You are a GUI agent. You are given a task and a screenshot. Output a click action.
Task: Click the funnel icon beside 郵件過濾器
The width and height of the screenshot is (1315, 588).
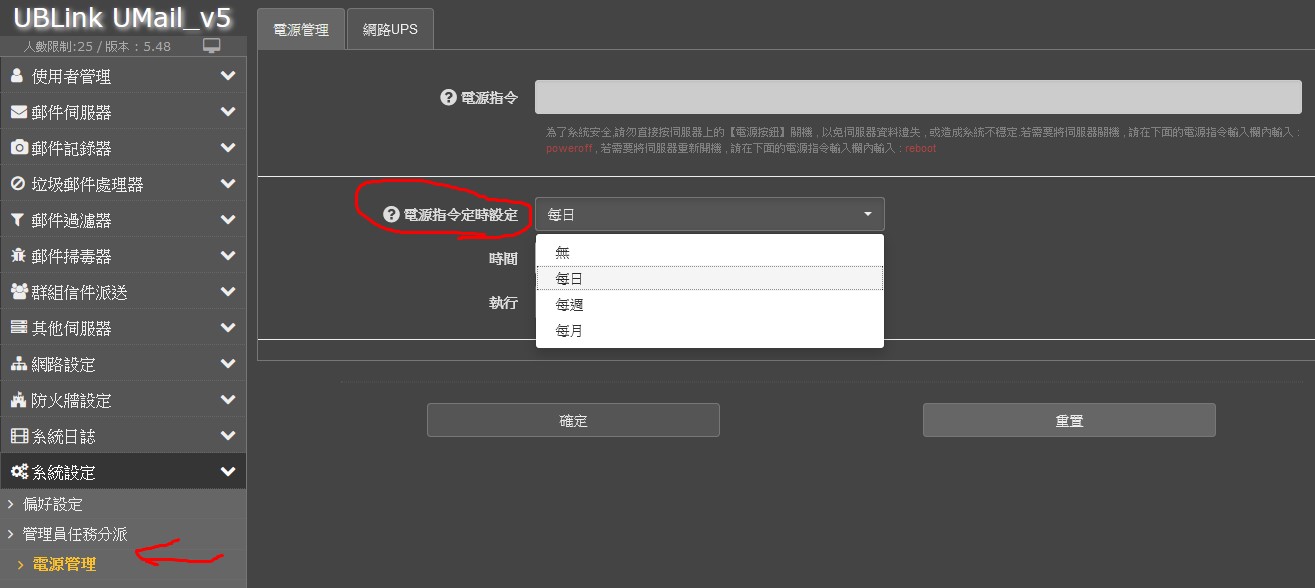[18, 220]
